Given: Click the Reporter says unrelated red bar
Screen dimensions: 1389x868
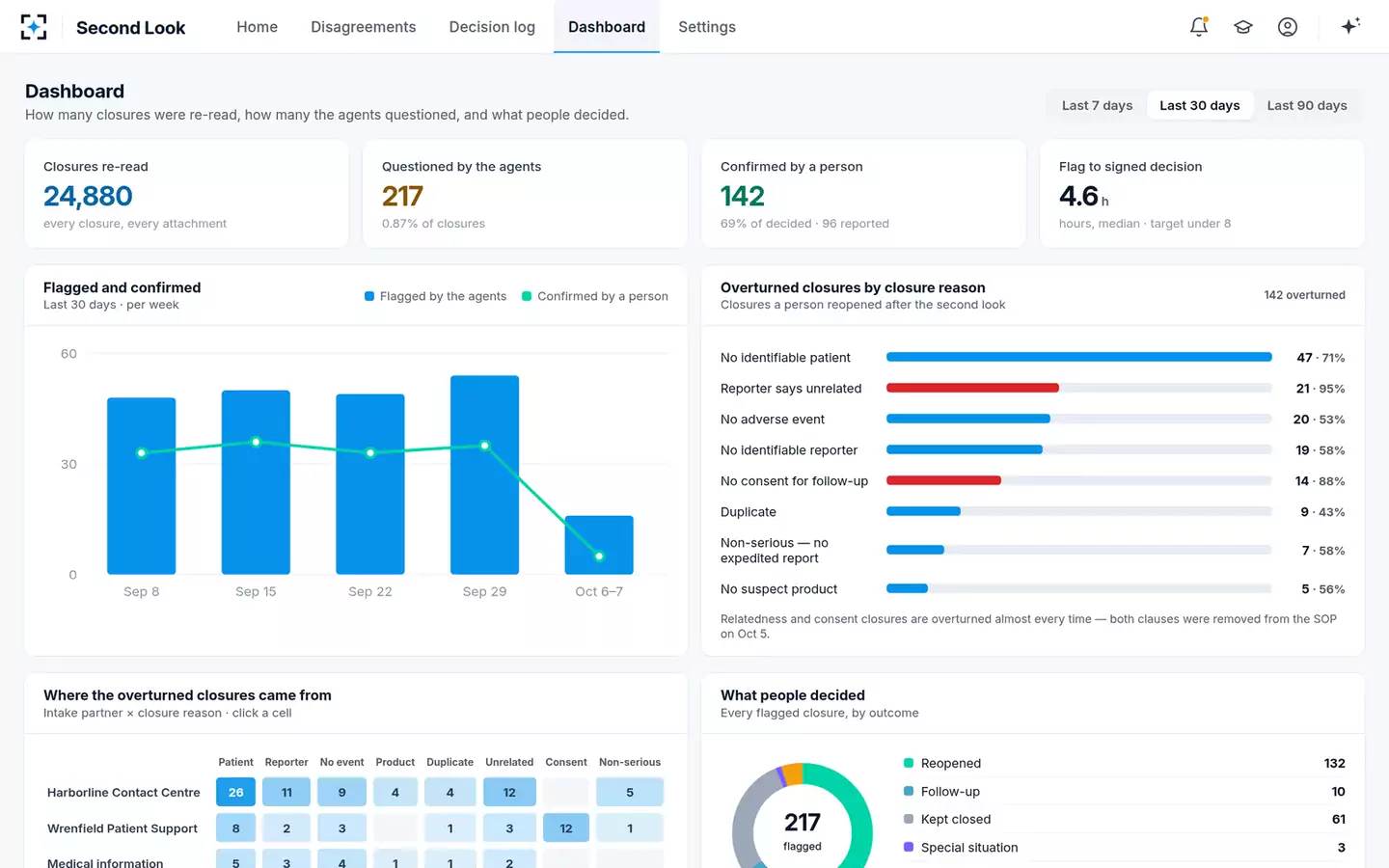Looking at the screenshot, I should point(972,388).
